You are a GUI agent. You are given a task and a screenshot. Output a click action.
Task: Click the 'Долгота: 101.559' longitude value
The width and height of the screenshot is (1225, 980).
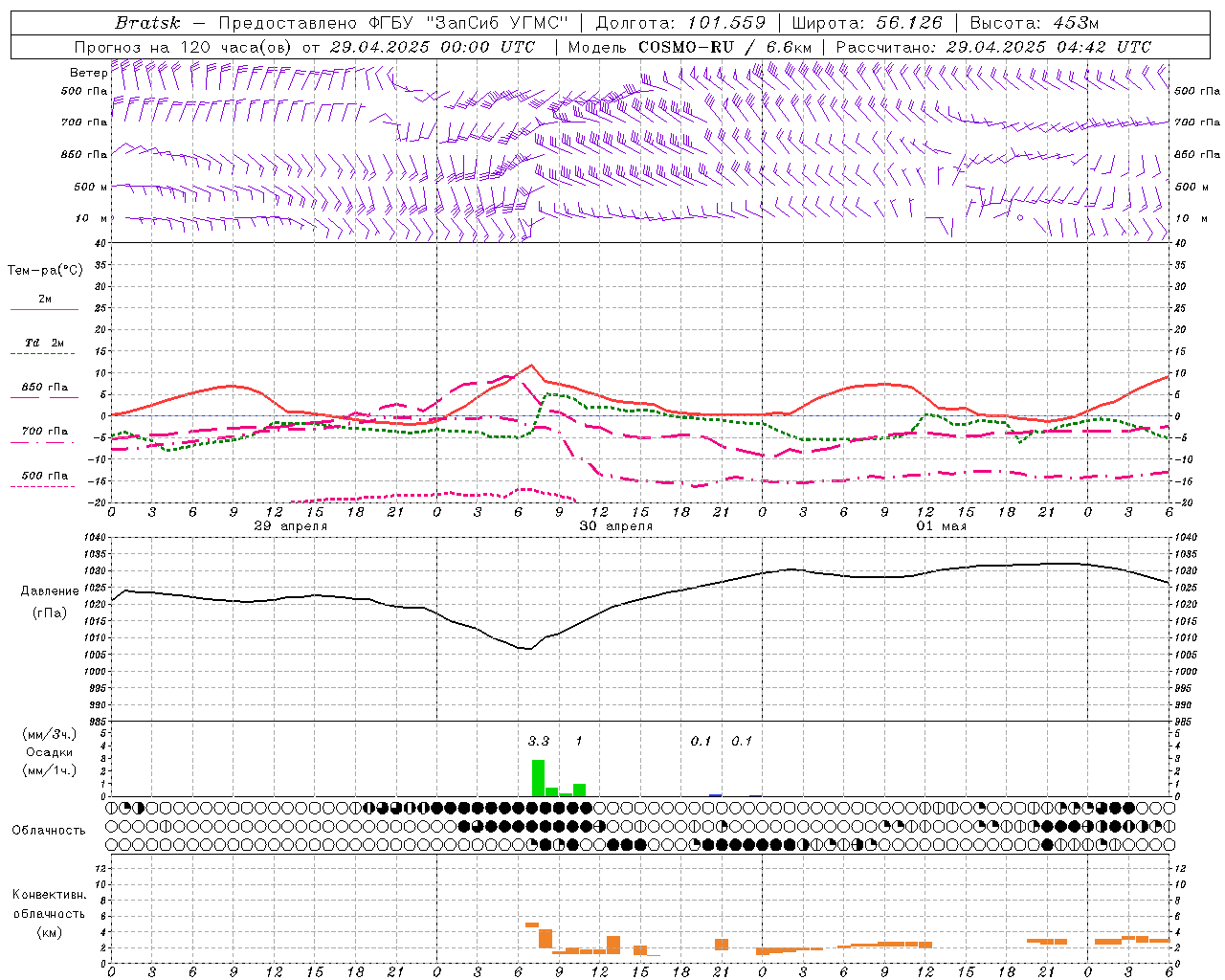[x=680, y=23]
